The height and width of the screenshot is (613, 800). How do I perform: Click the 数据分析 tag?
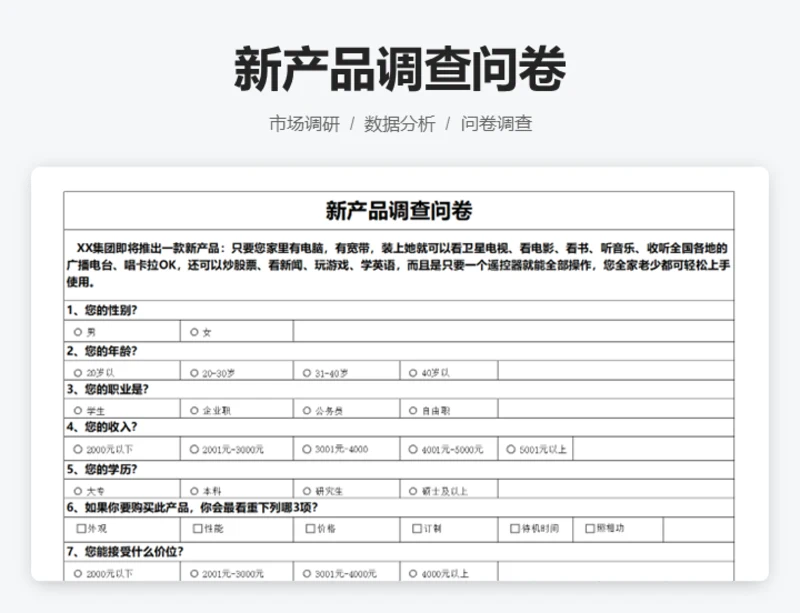pos(399,124)
